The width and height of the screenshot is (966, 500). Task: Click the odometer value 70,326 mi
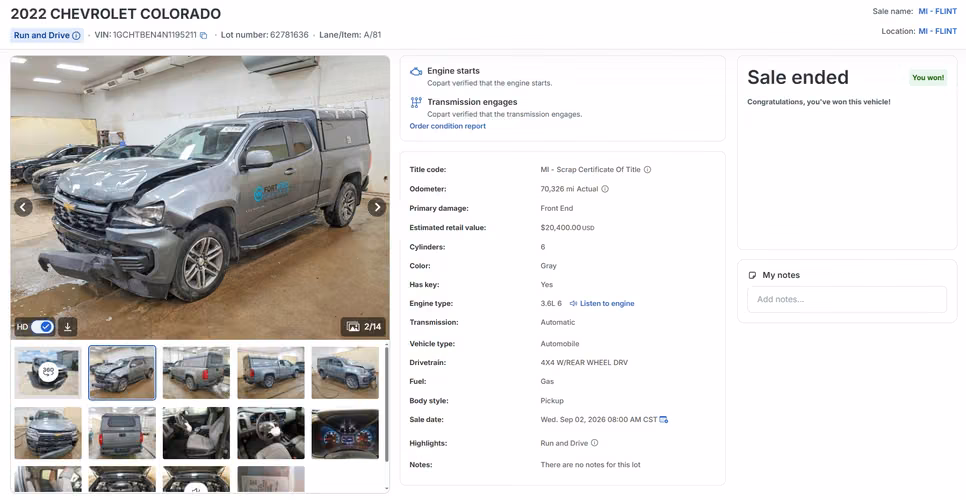pos(558,189)
